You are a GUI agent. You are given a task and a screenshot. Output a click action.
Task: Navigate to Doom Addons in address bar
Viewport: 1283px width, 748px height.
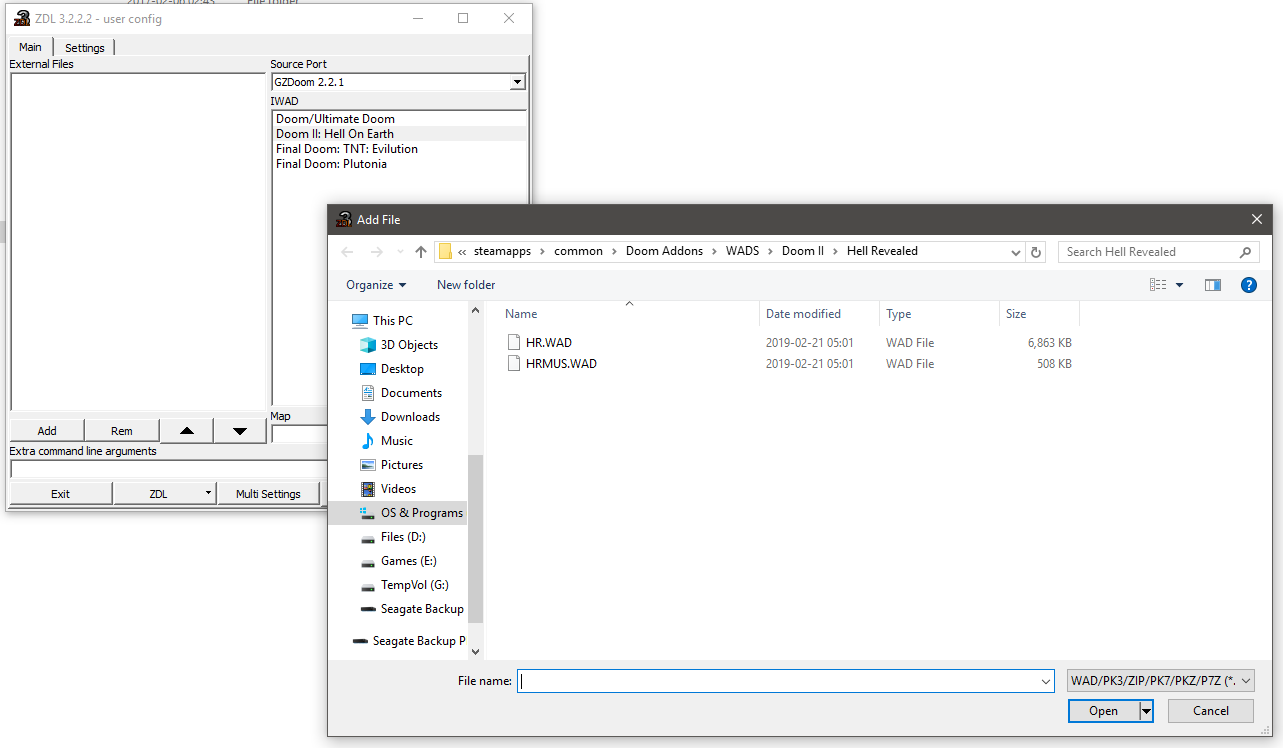coord(664,252)
